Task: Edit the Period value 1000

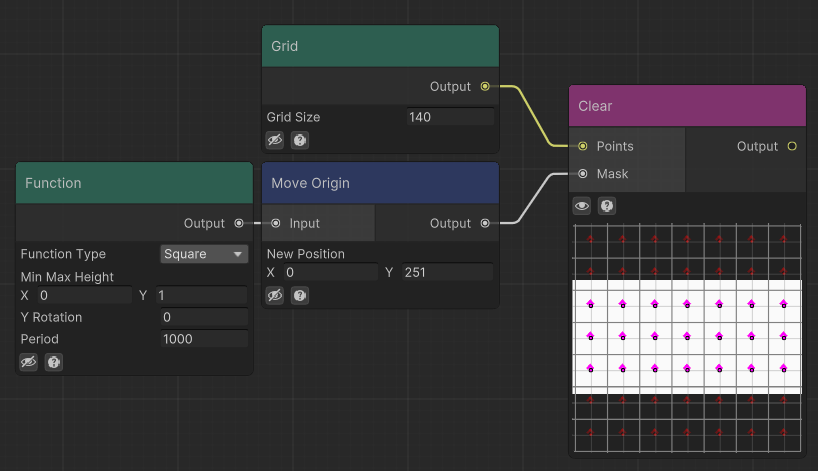Action: pyautogui.click(x=204, y=339)
